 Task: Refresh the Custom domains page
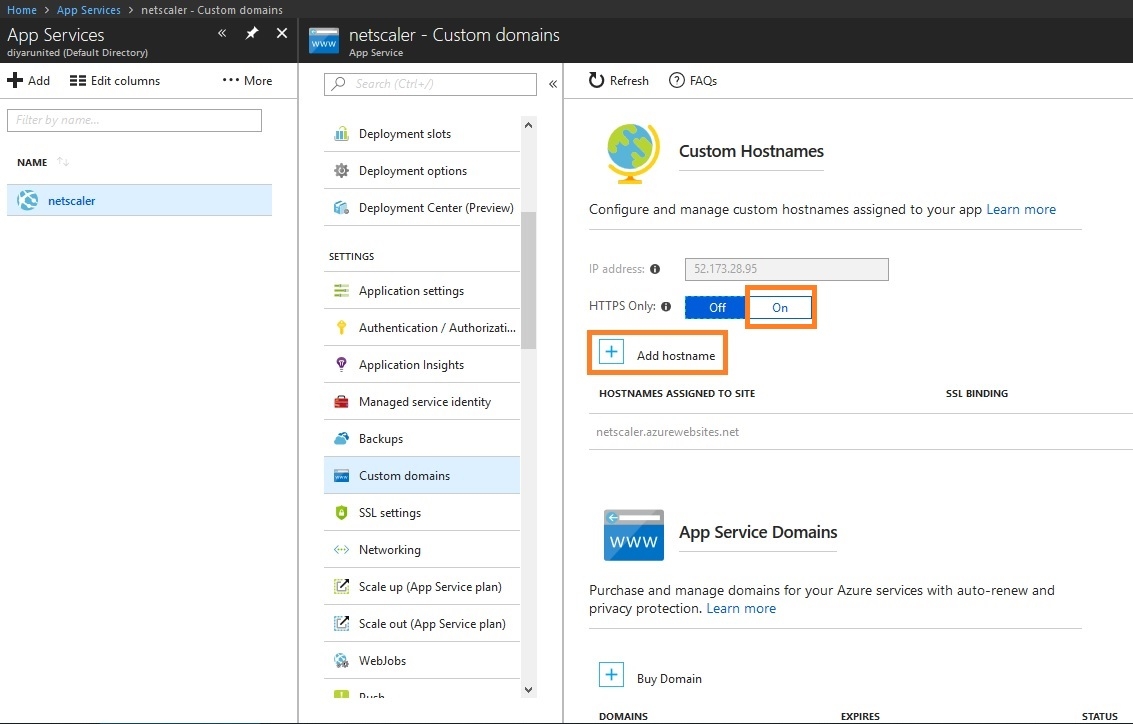point(619,80)
